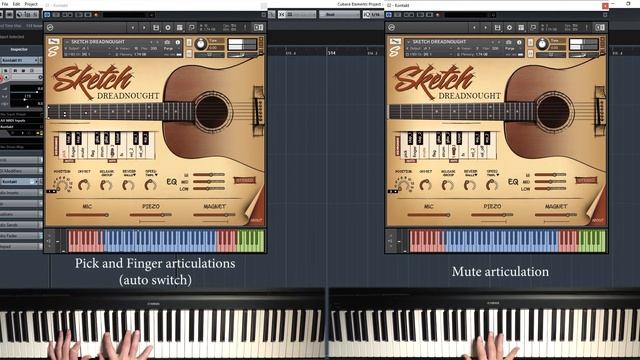Toggle the bypass button beside power in Kontakt 01 header
The width and height of the screenshot is (640, 360).
[x=56, y=15]
